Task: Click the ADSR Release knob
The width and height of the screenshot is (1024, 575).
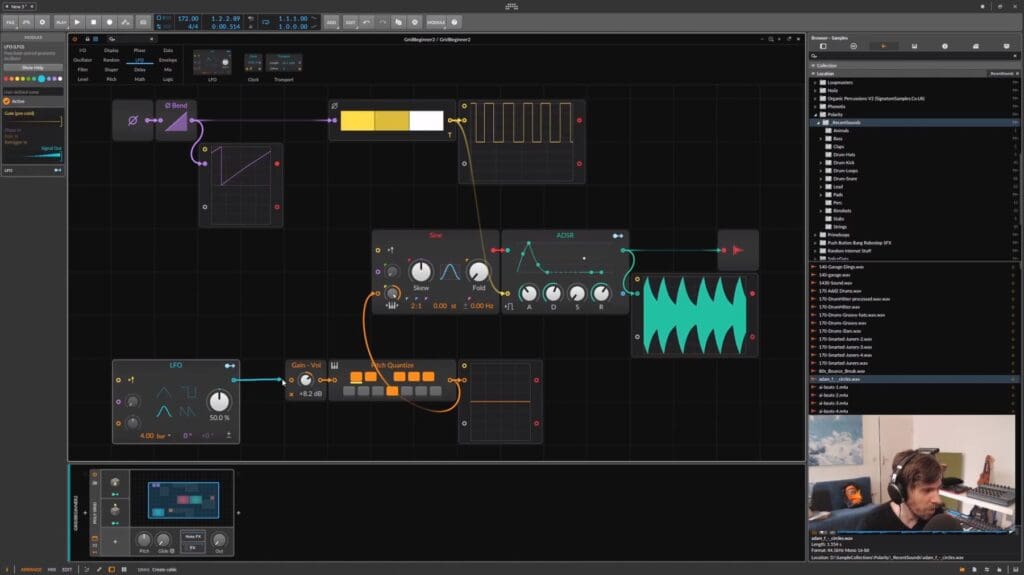Action: 601,293
